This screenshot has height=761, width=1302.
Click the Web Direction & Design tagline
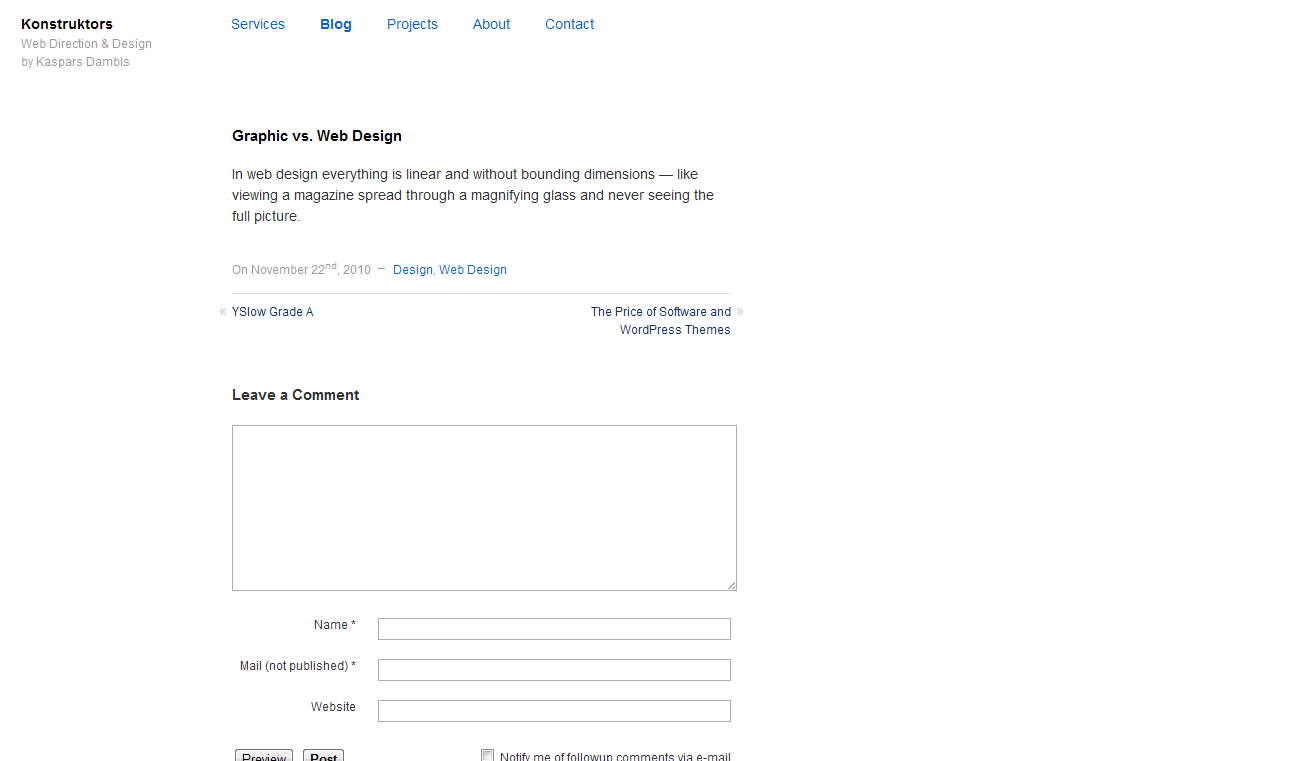click(86, 44)
